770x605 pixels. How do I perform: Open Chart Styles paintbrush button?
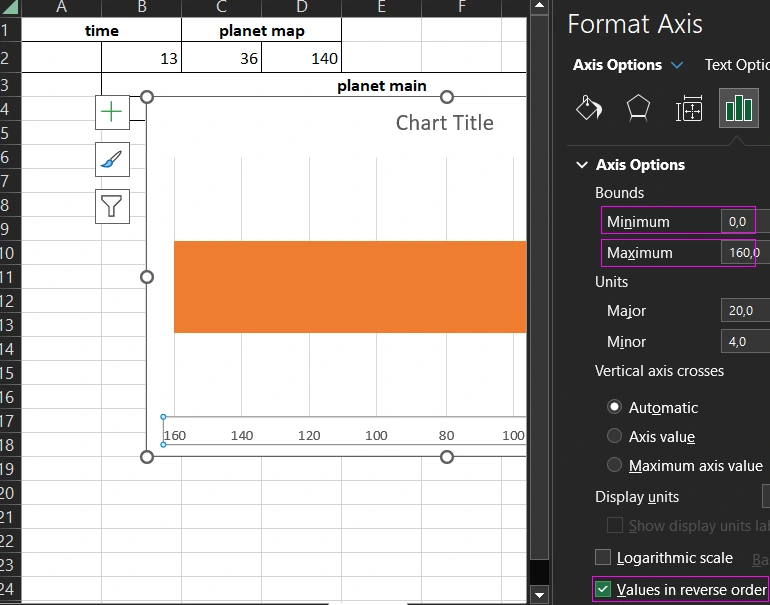coord(112,159)
